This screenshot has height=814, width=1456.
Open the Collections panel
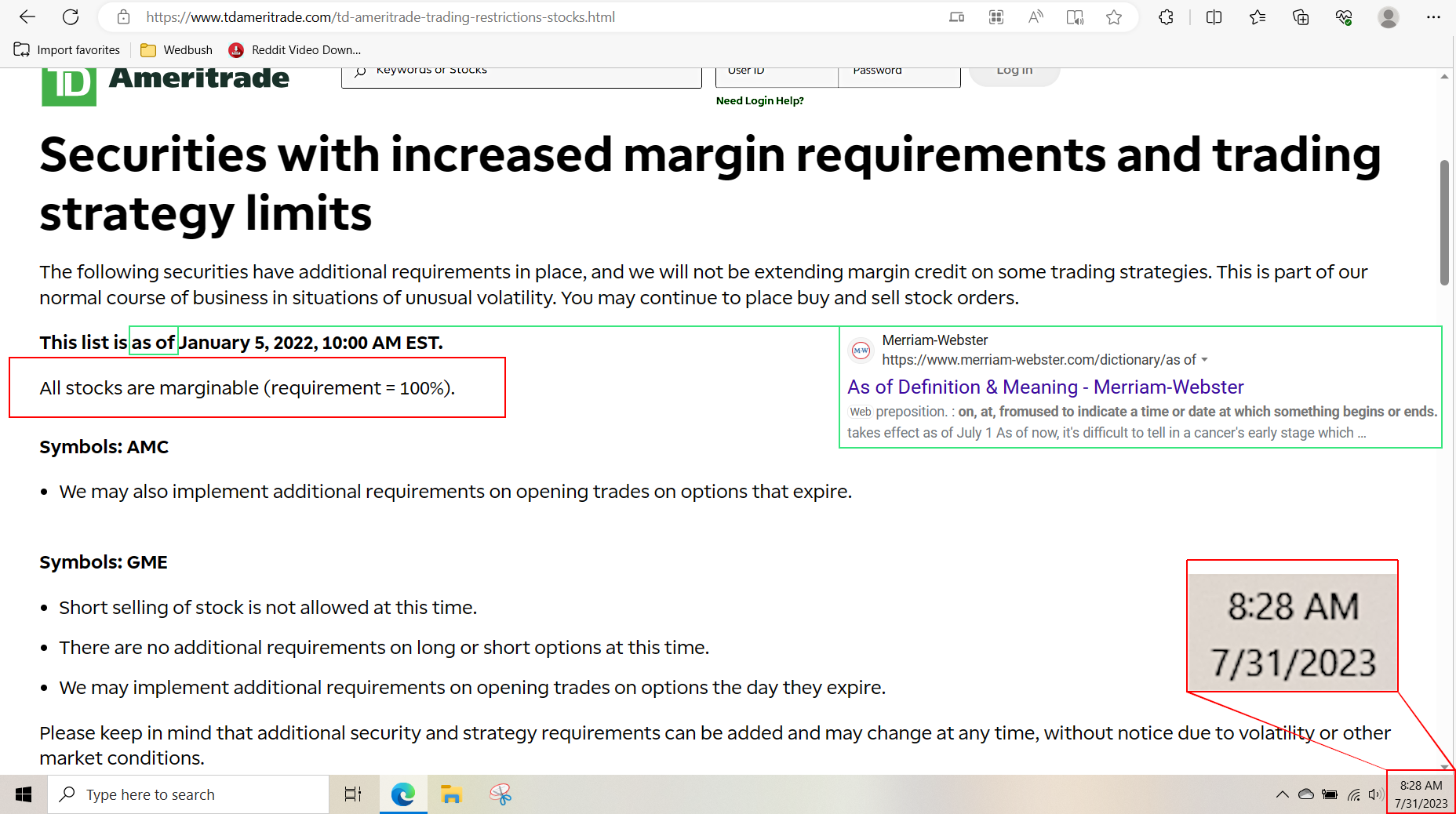point(1301,17)
